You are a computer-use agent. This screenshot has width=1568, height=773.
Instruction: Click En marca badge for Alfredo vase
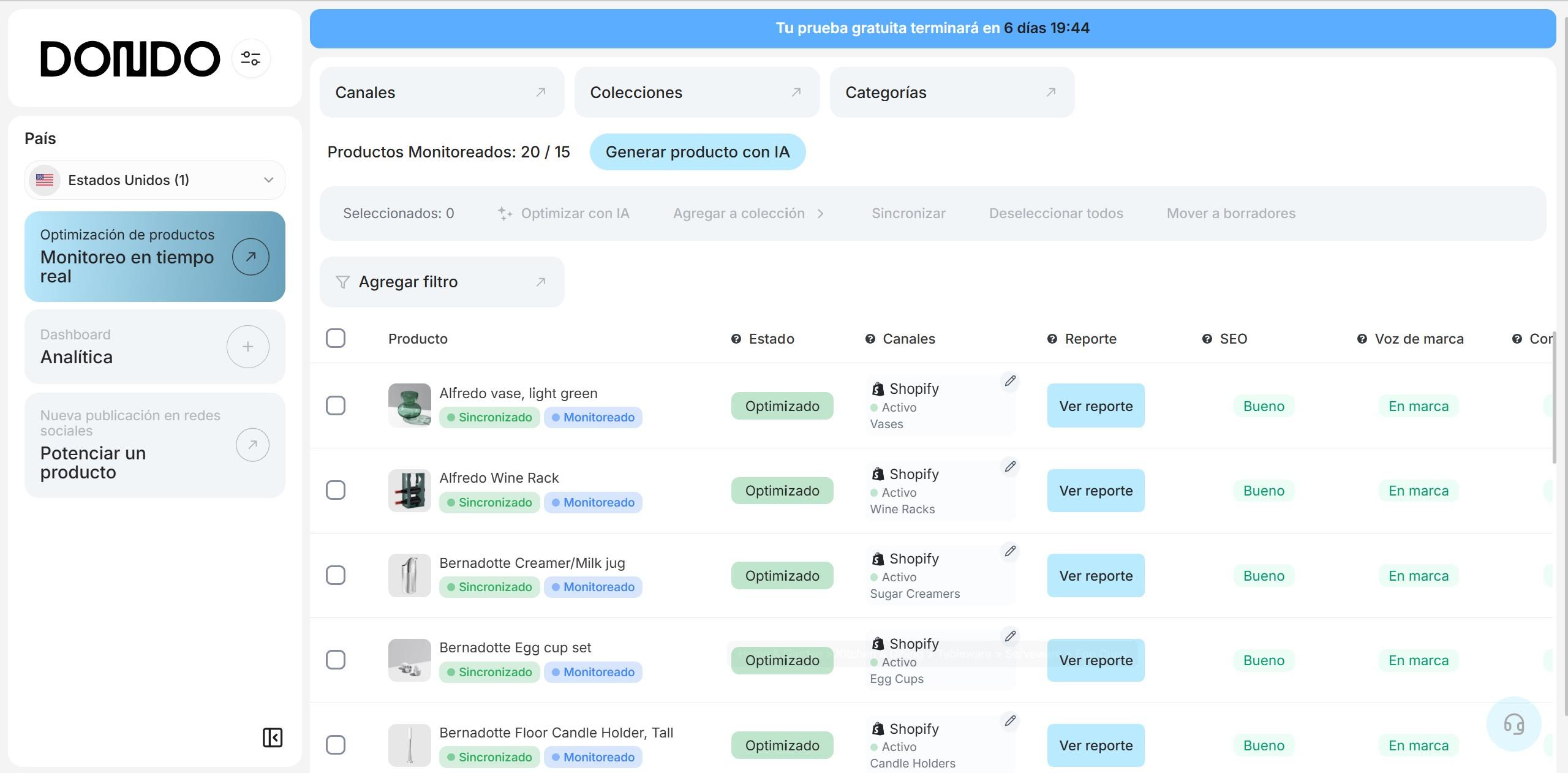(x=1419, y=406)
